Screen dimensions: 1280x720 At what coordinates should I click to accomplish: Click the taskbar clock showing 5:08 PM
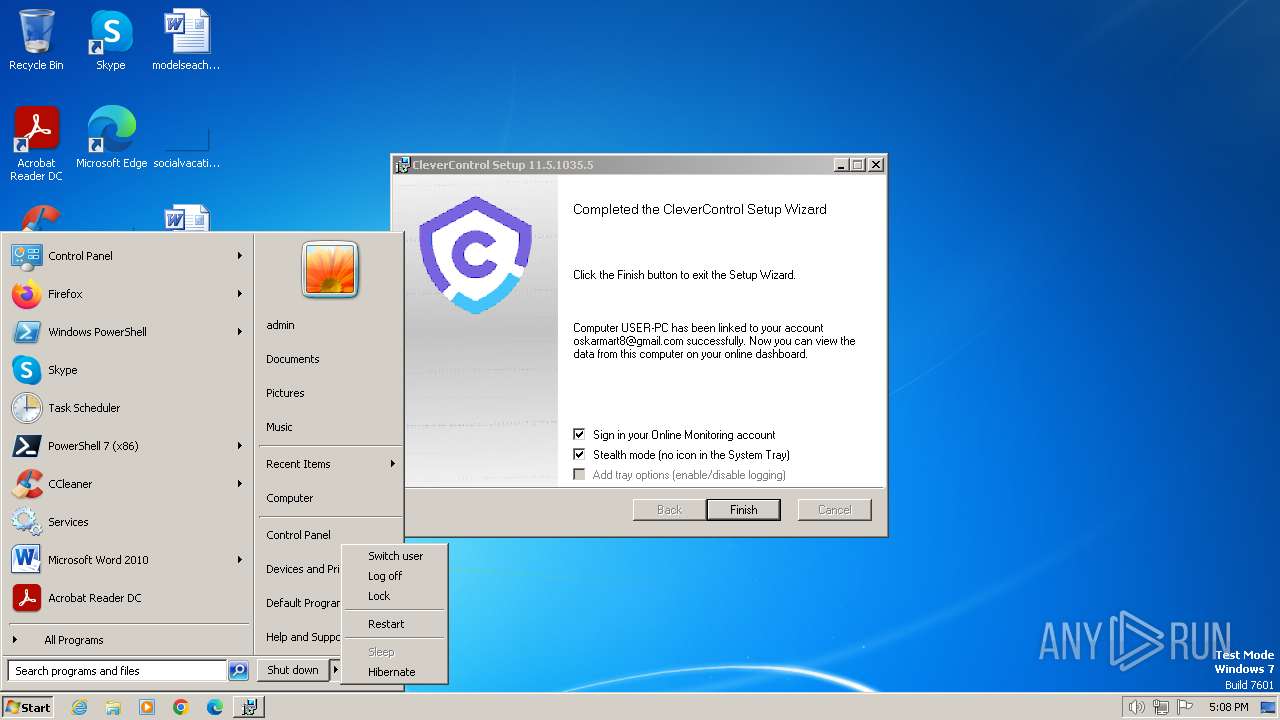tap(1228, 707)
